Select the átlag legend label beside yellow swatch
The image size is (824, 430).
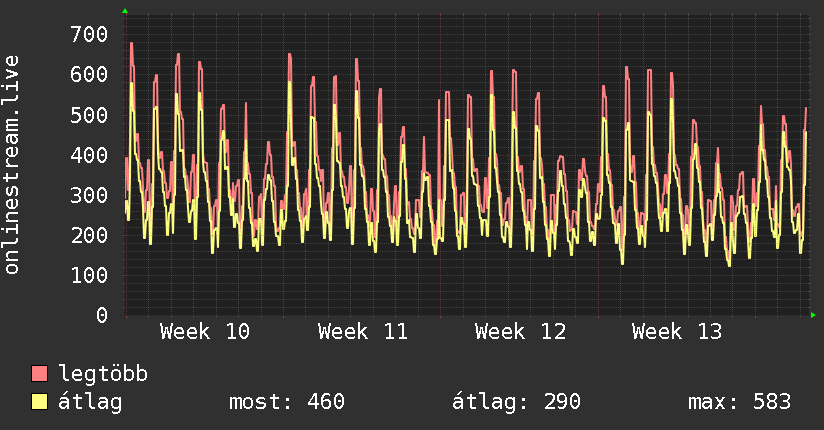[x=90, y=402]
